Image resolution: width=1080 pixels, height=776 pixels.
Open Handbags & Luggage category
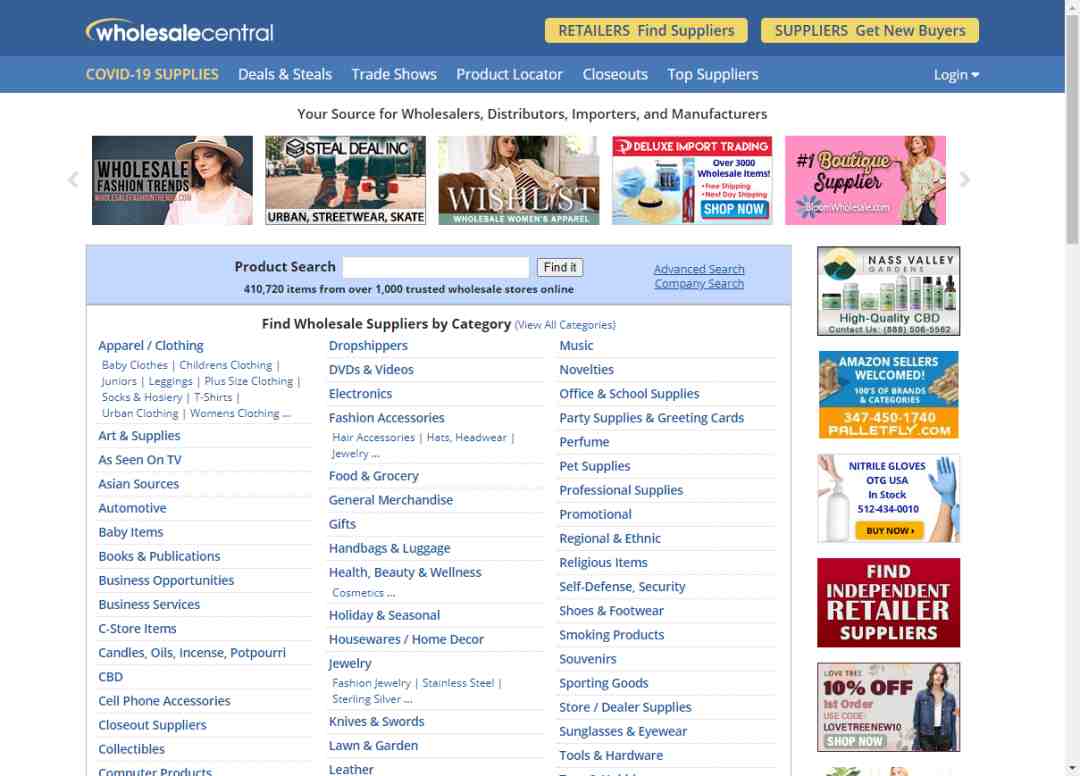click(x=389, y=548)
